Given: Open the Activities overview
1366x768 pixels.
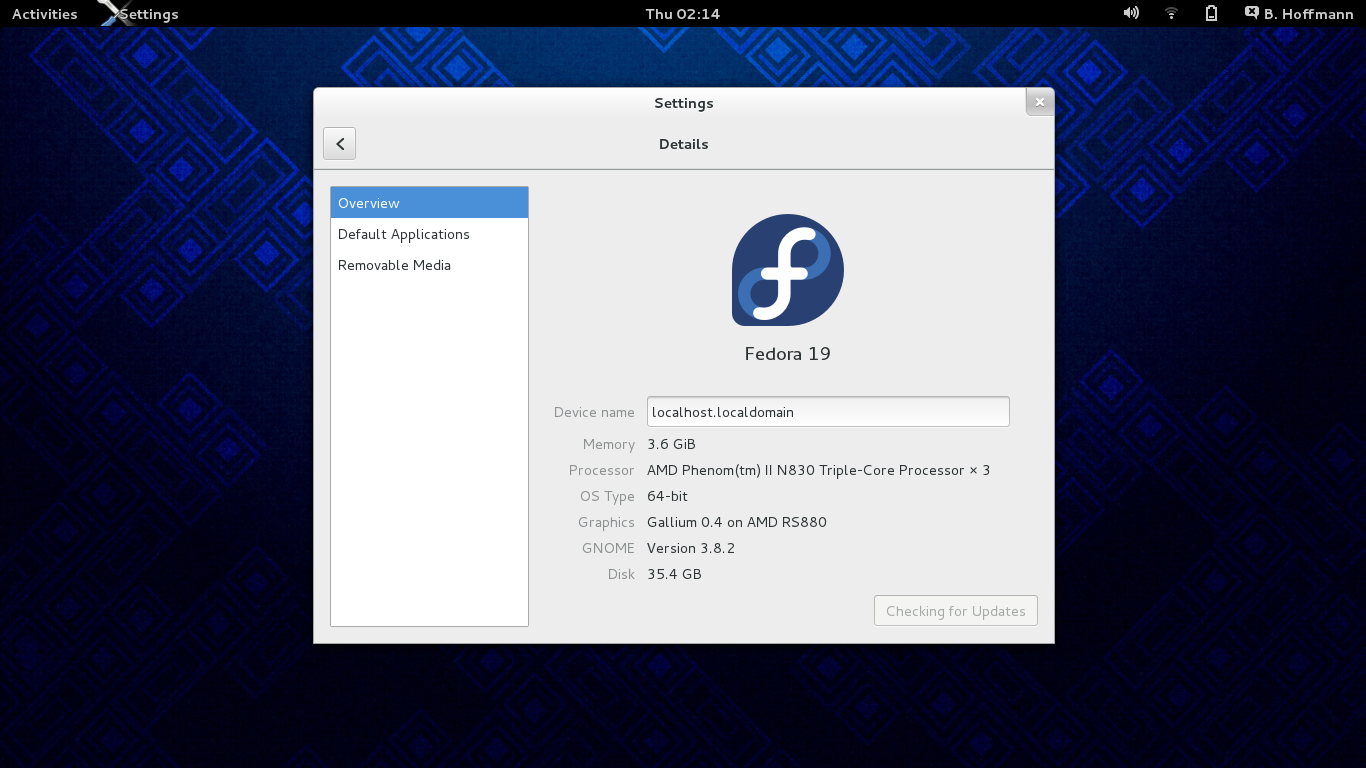Looking at the screenshot, I should pos(45,14).
